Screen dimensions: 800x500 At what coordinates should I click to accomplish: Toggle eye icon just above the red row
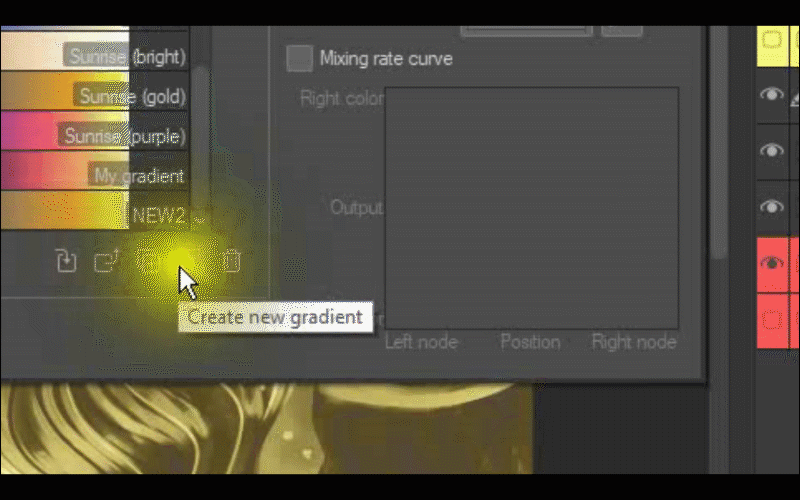click(x=772, y=206)
